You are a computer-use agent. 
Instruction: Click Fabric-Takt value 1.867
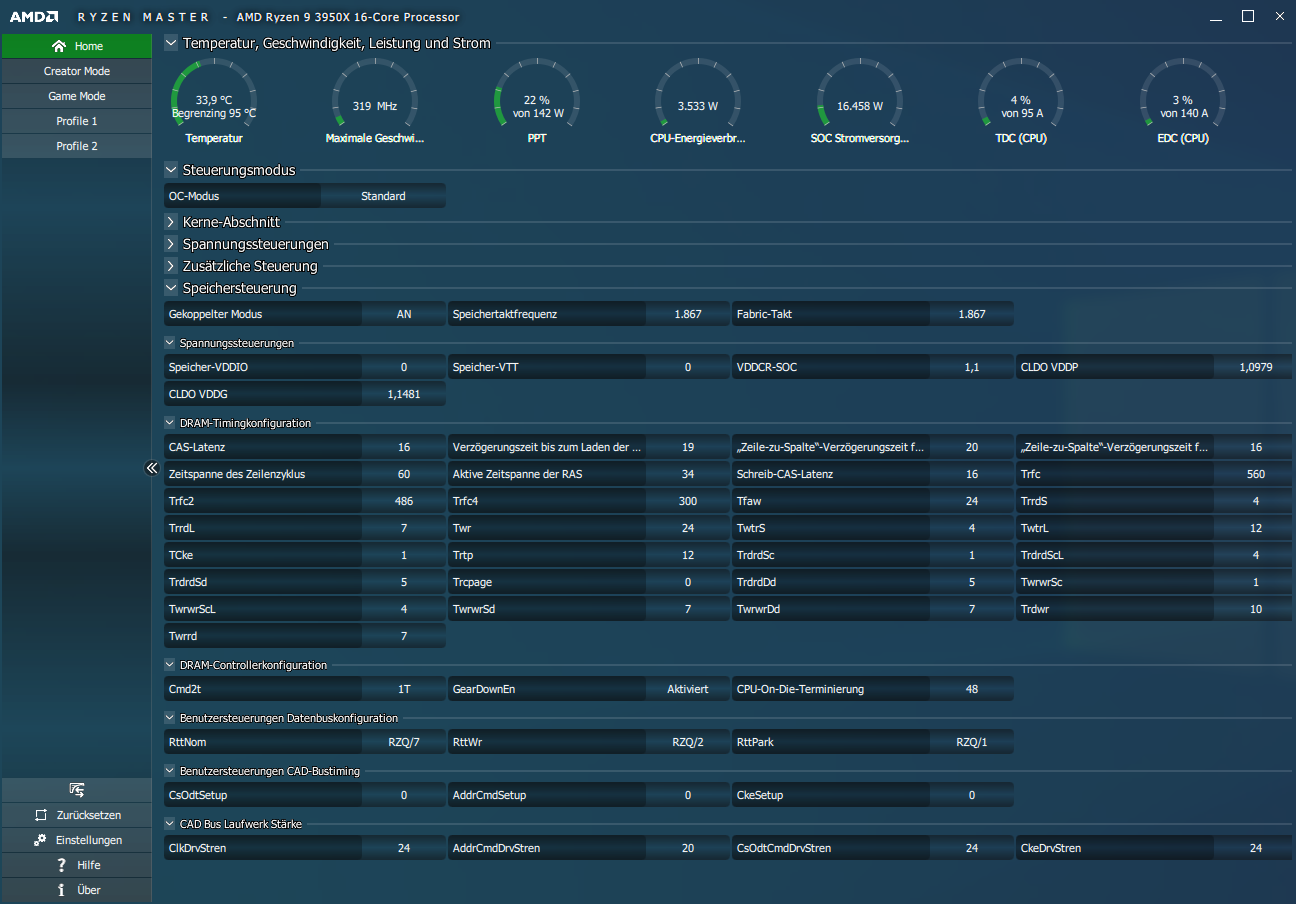click(x=972, y=314)
